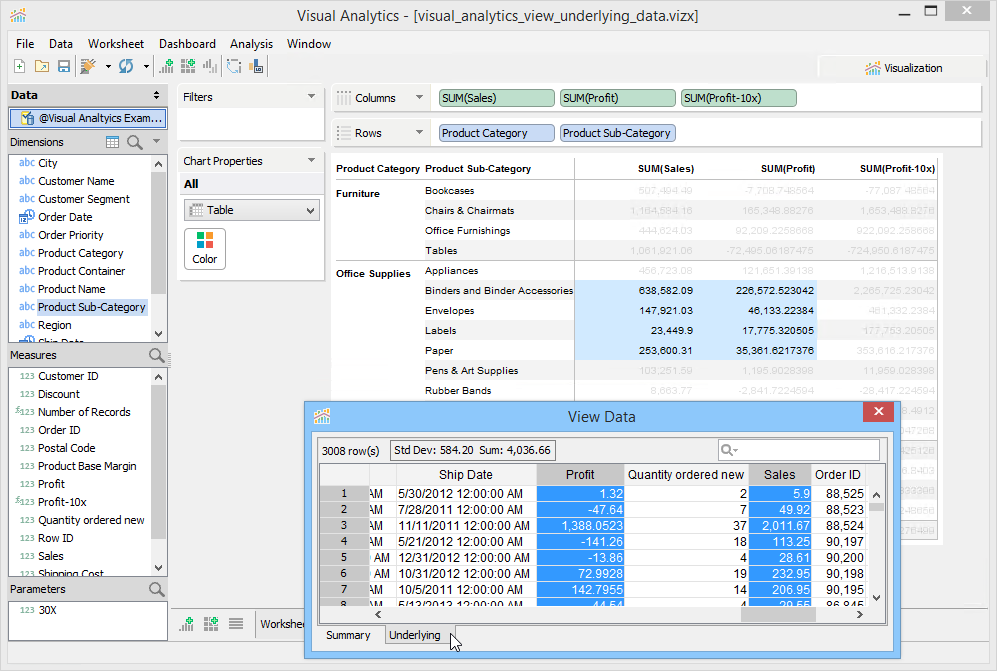Expand the Filters panel dropdown arrow
Image resolution: width=997 pixels, height=671 pixels.
tap(311, 97)
